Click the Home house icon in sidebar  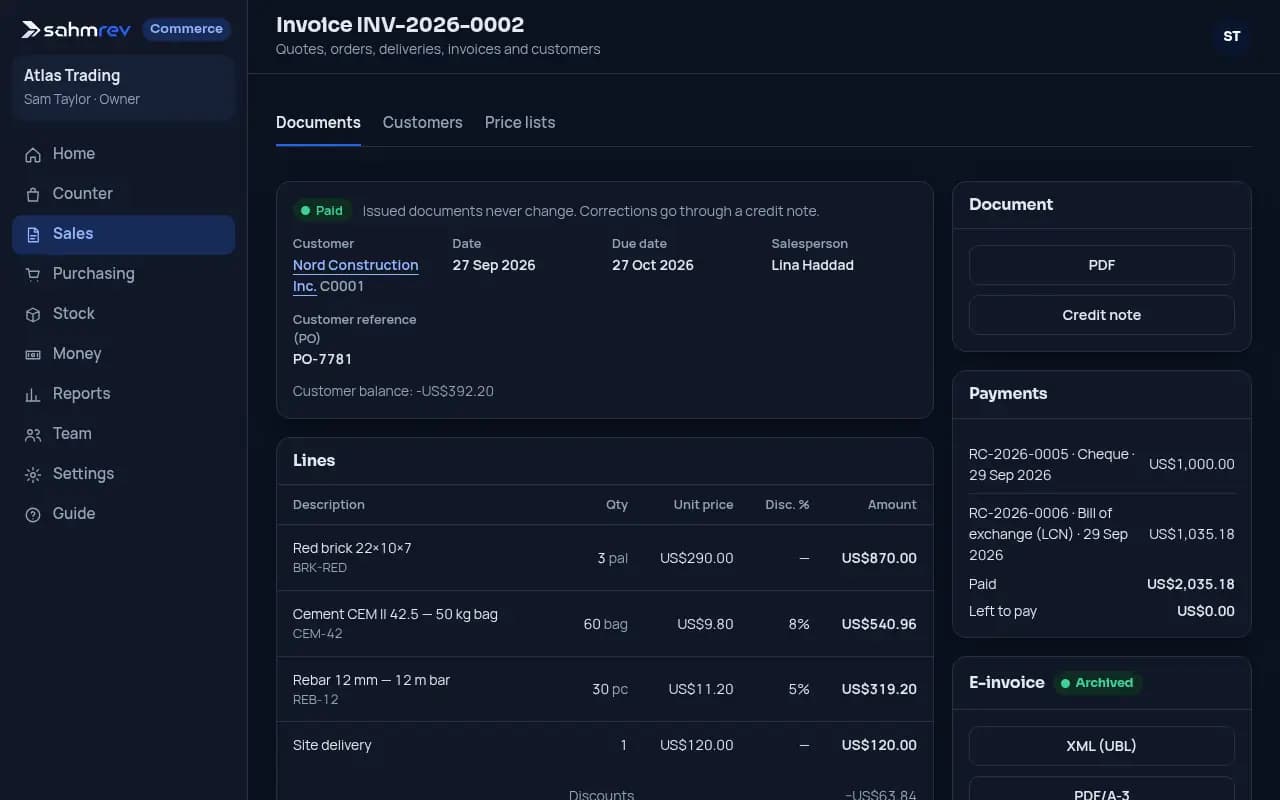(33, 154)
